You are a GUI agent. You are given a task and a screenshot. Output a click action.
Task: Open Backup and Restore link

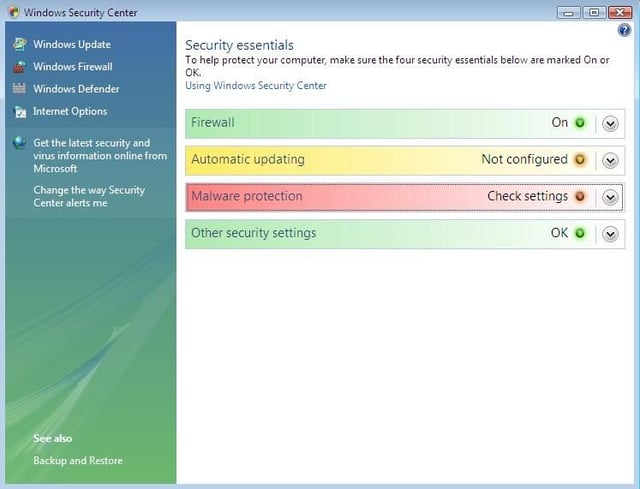78,460
